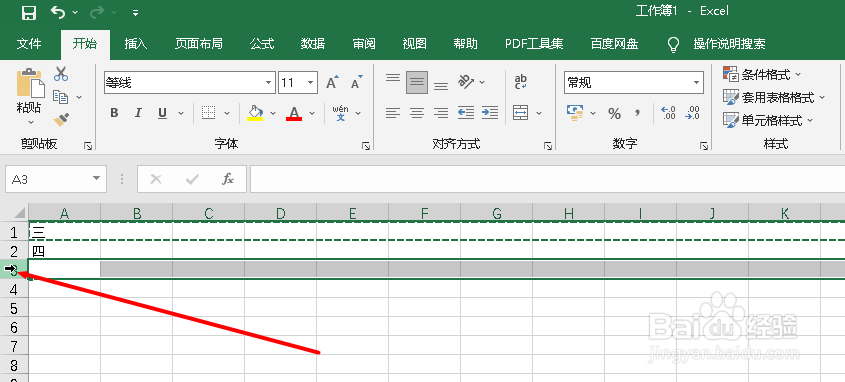Click the 粘贴 paste button

click(x=30, y=91)
